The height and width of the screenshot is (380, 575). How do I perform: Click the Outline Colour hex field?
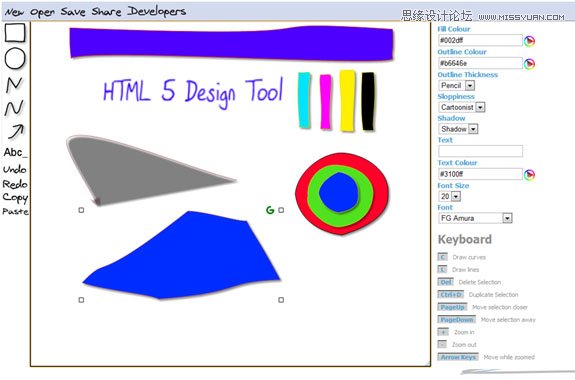pyautogui.click(x=480, y=63)
